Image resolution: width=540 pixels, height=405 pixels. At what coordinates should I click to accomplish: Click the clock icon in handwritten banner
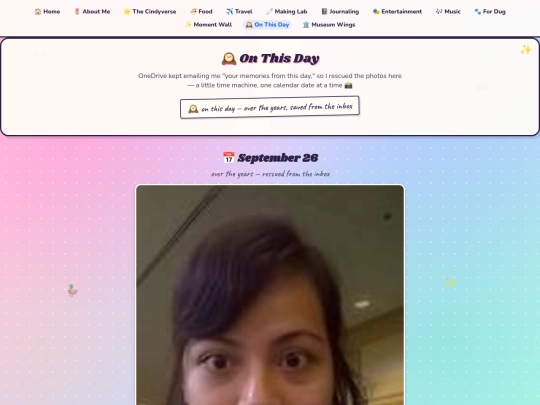[x=193, y=109]
